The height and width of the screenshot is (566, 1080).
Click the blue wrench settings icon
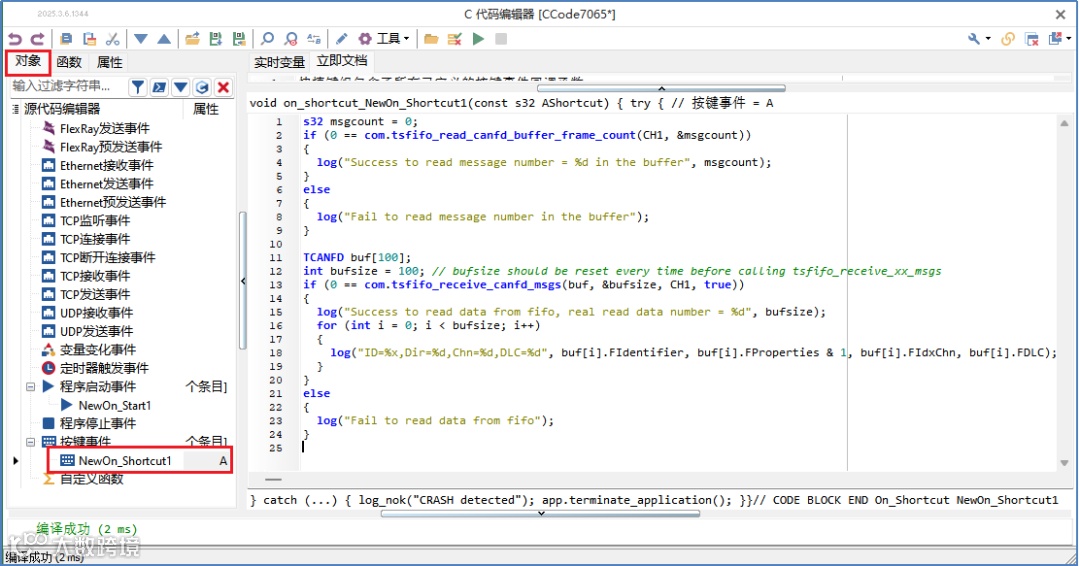974,39
